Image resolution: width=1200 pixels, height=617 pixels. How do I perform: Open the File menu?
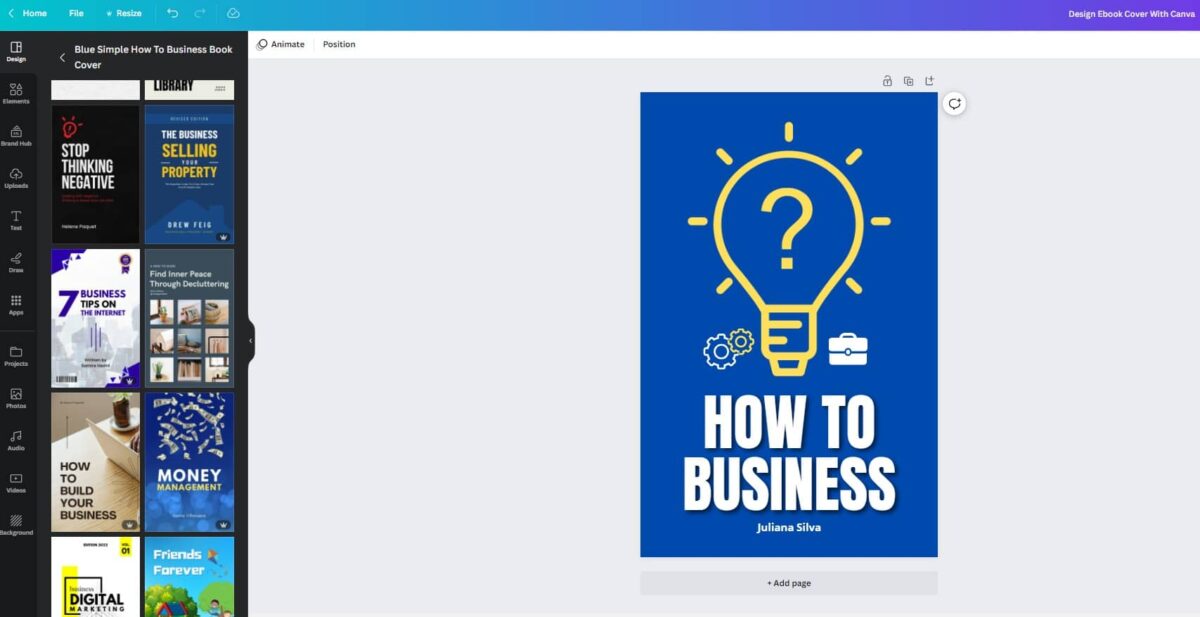[76, 13]
